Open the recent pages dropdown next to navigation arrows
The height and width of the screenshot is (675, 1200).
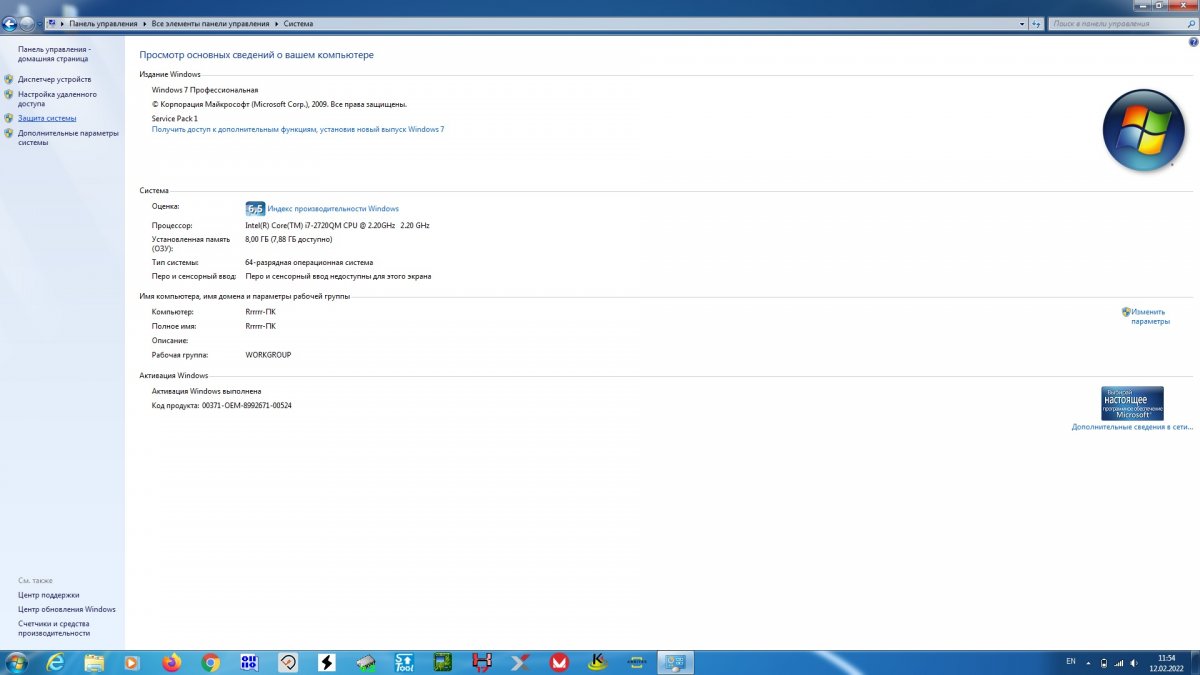[x=39, y=23]
